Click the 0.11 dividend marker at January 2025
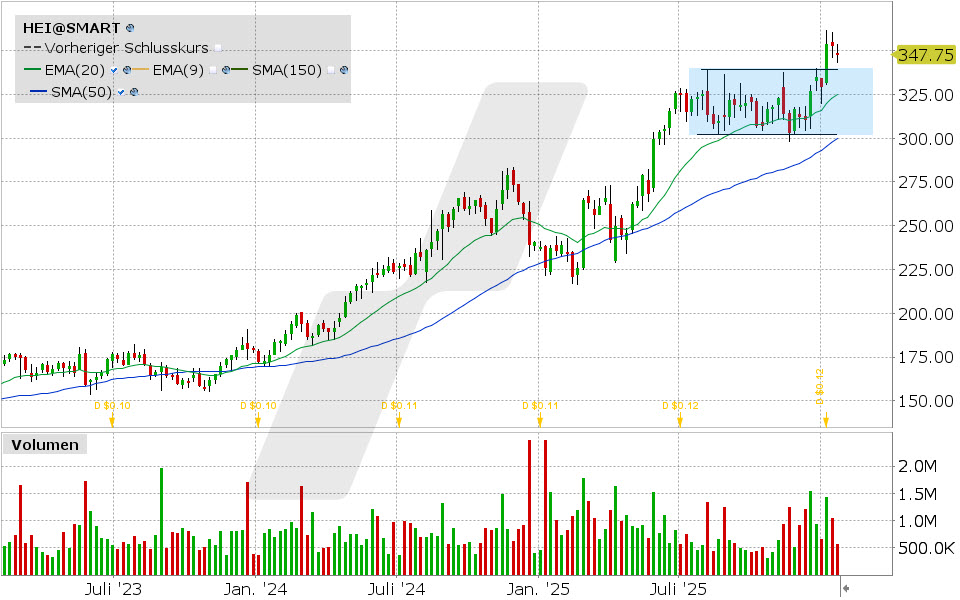This screenshot has height=600, width=960. point(540,420)
